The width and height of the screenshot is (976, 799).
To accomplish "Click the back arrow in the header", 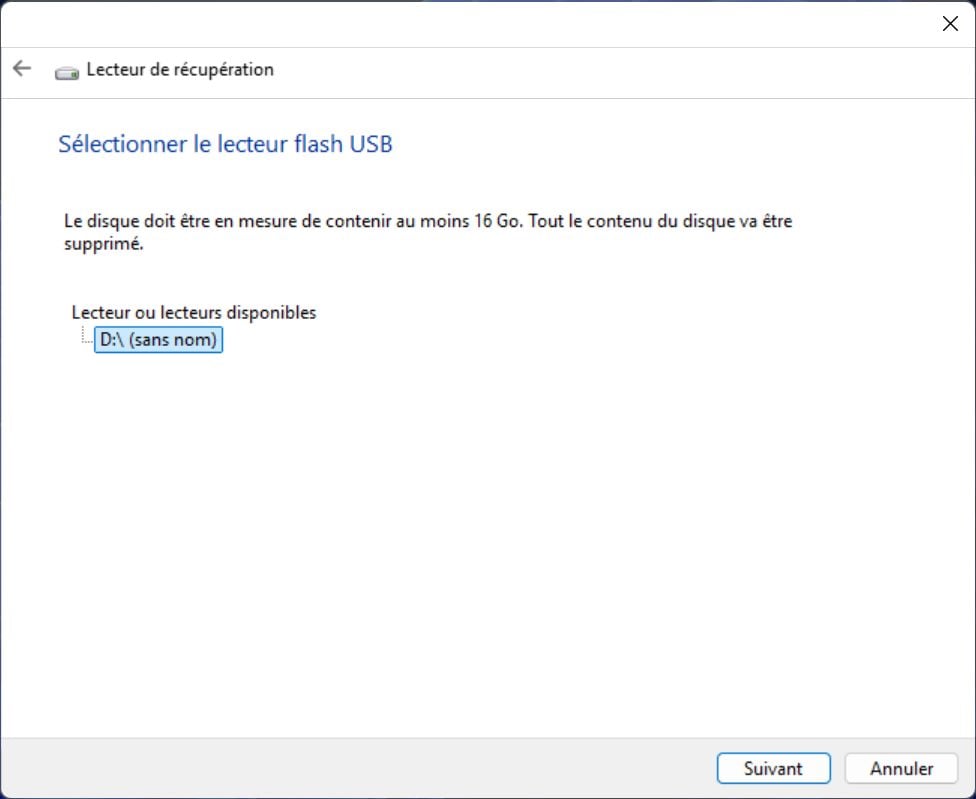I will click(22, 69).
